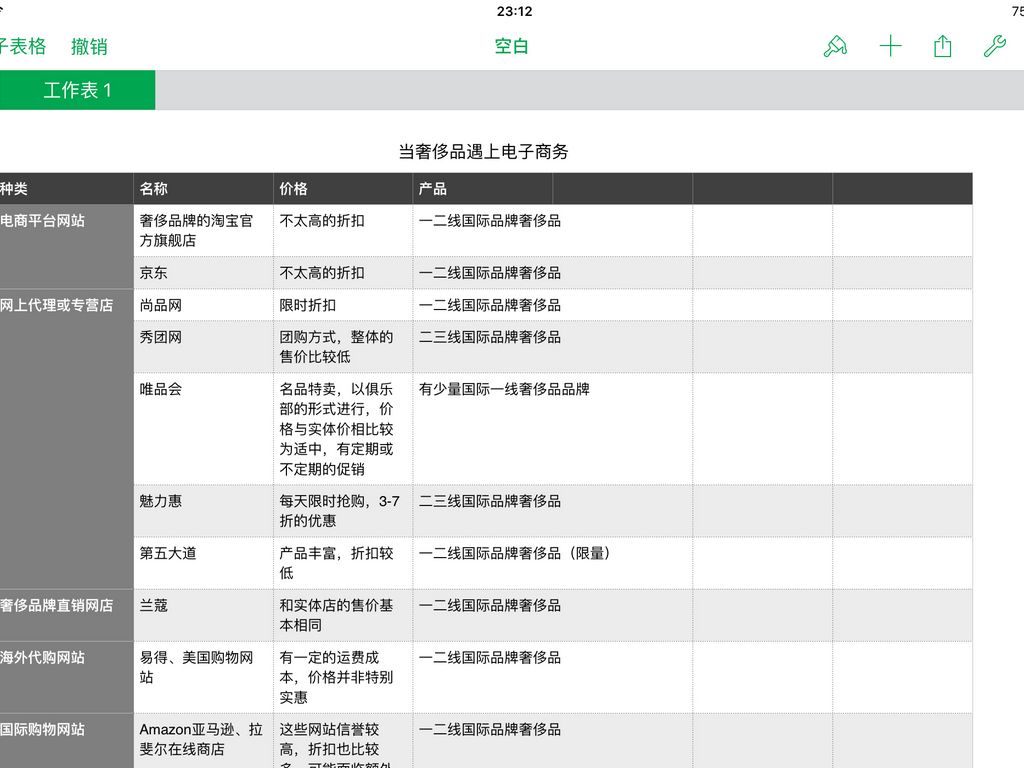
Task: Select the 产品 column header cell
Action: [x=482, y=188]
